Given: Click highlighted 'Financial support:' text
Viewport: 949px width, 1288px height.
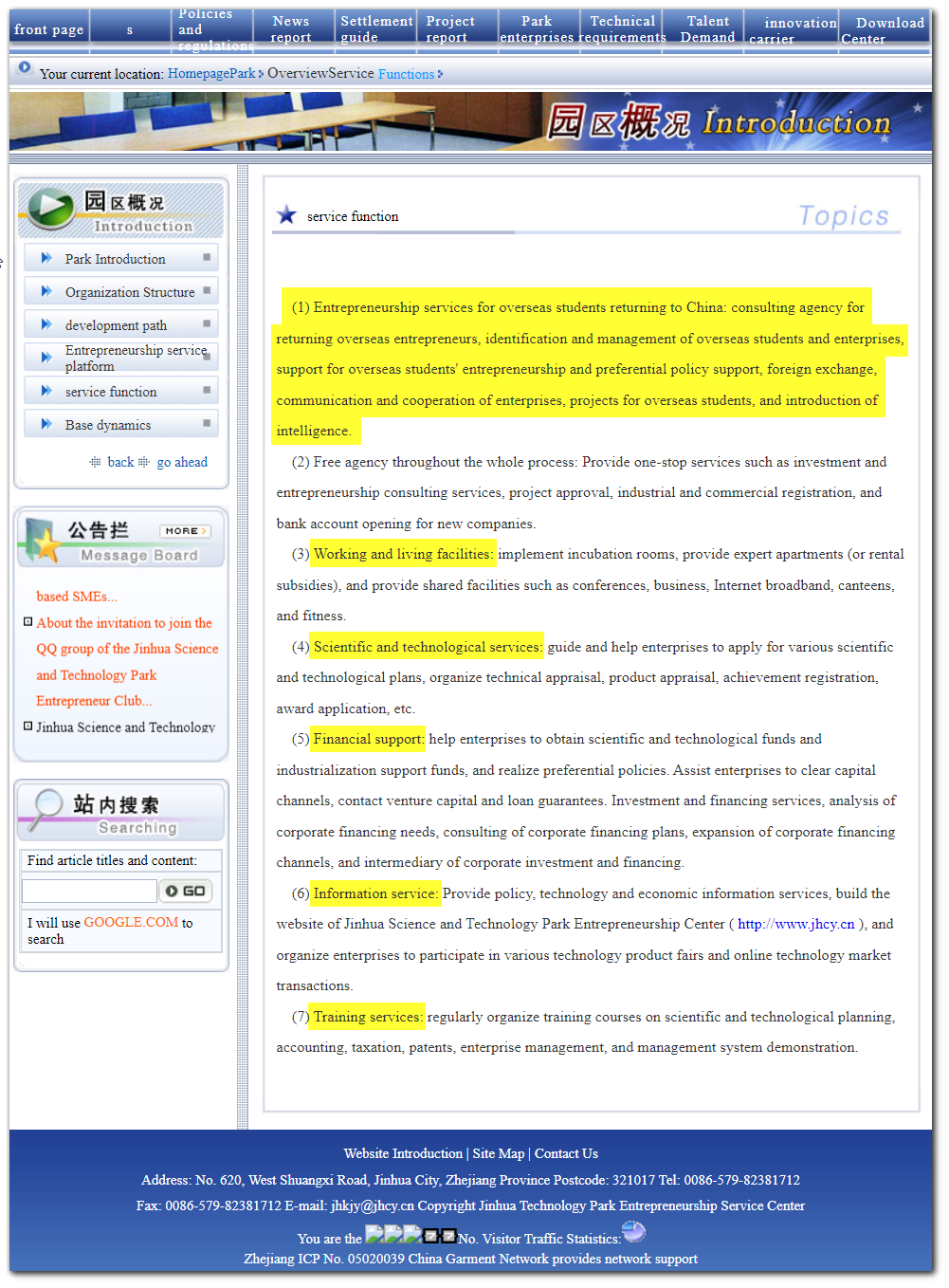Looking at the screenshot, I should (369, 739).
